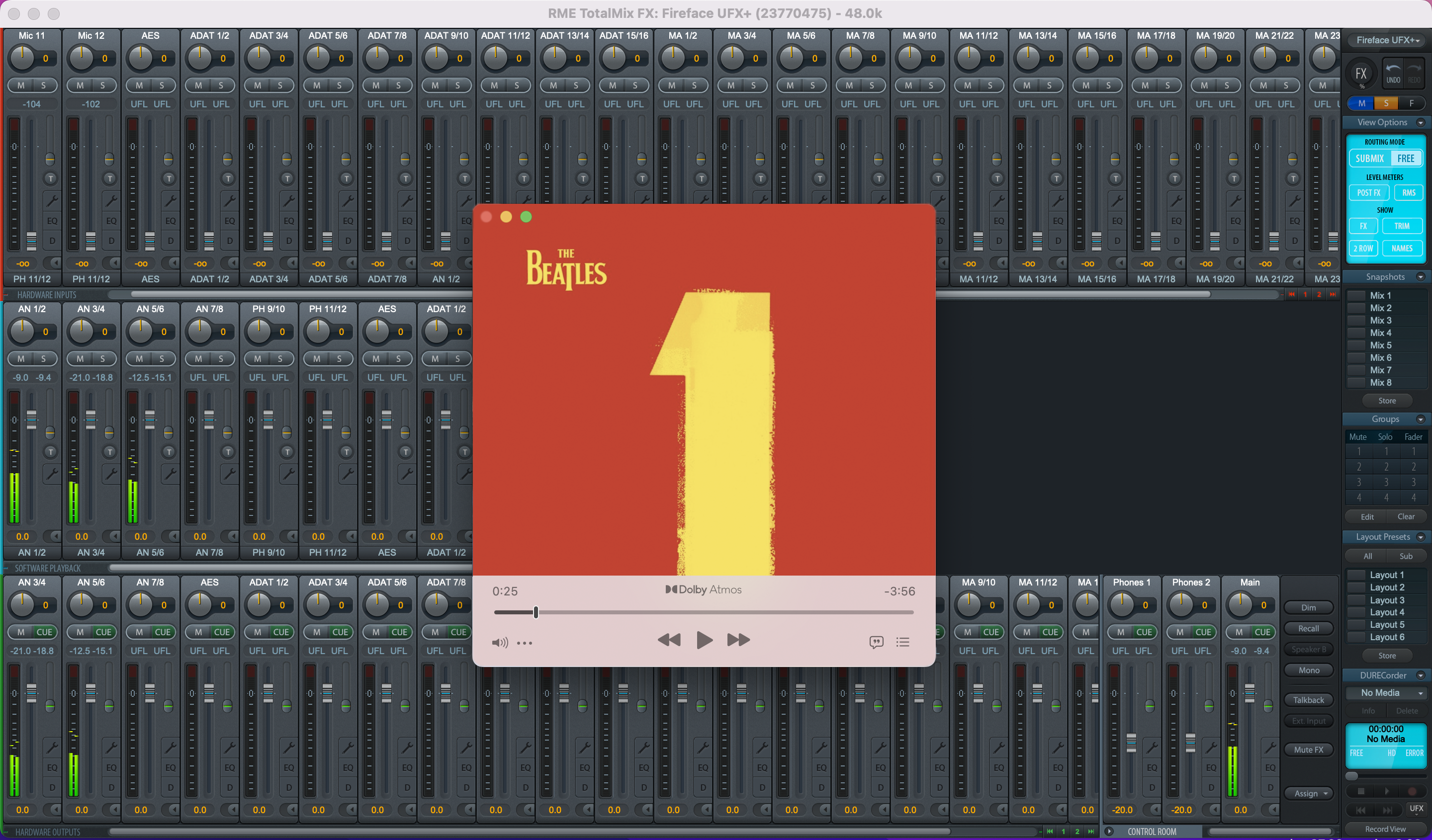Skip to the next track in the mini player
The height and width of the screenshot is (840, 1432).
738,640
